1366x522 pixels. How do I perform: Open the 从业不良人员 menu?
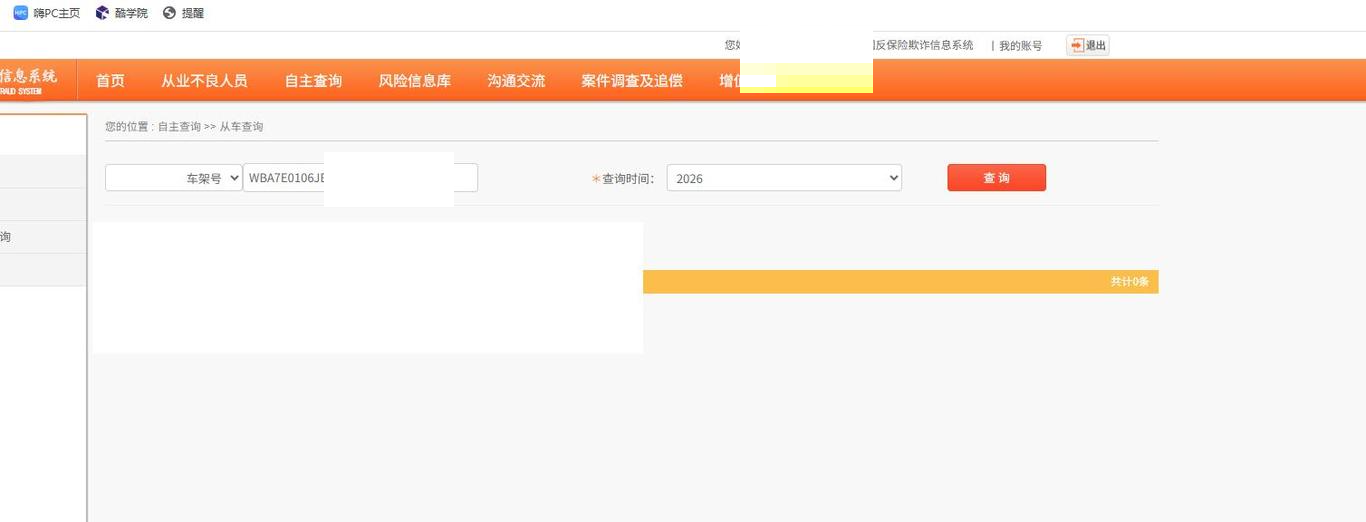click(x=204, y=81)
